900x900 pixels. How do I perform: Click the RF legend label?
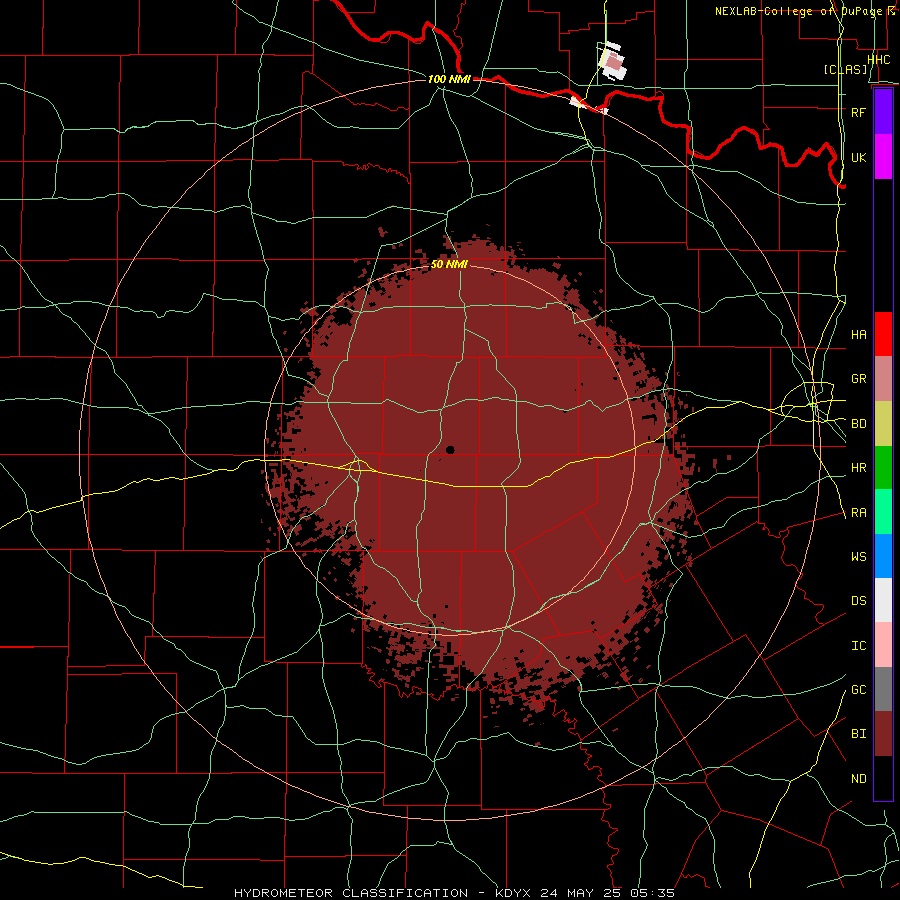coord(858,112)
